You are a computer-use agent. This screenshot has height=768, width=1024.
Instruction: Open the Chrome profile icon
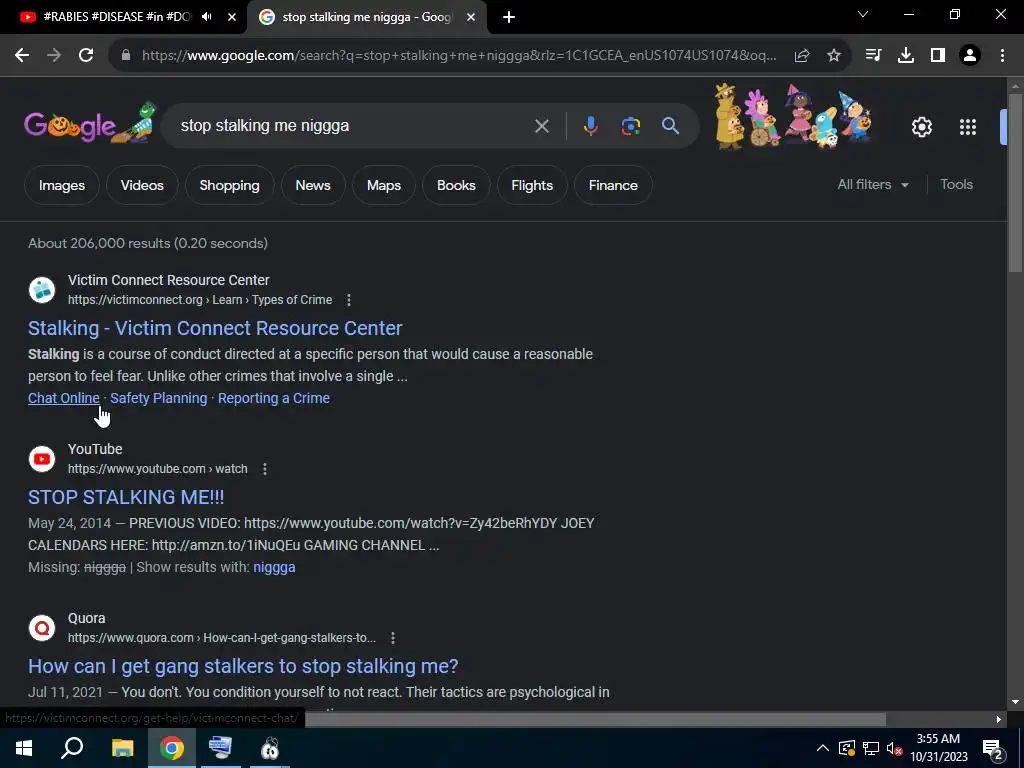tap(970, 56)
